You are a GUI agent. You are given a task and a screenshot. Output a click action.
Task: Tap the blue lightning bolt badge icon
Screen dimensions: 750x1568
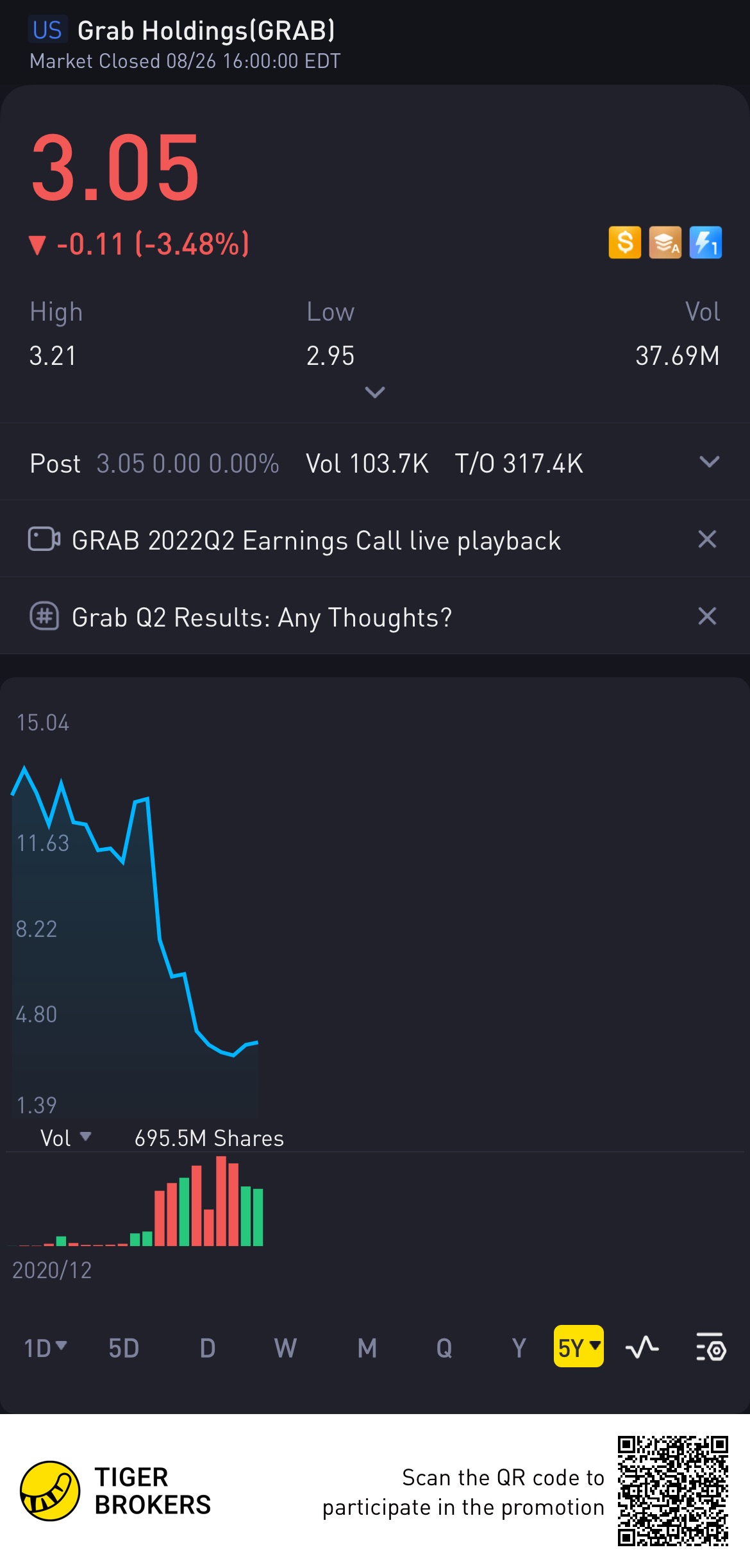point(705,243)
